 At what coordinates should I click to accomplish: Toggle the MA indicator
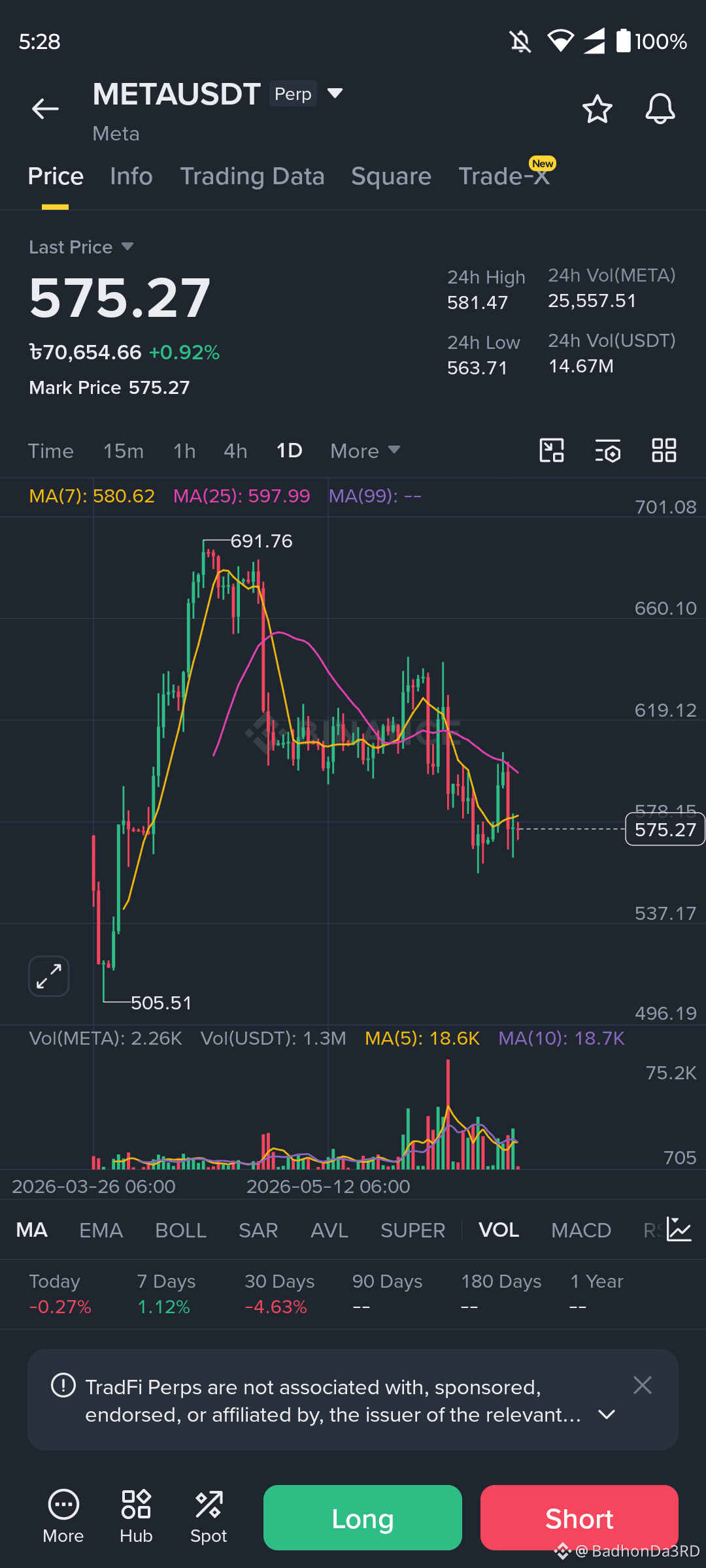click(x=32, y=1230)
